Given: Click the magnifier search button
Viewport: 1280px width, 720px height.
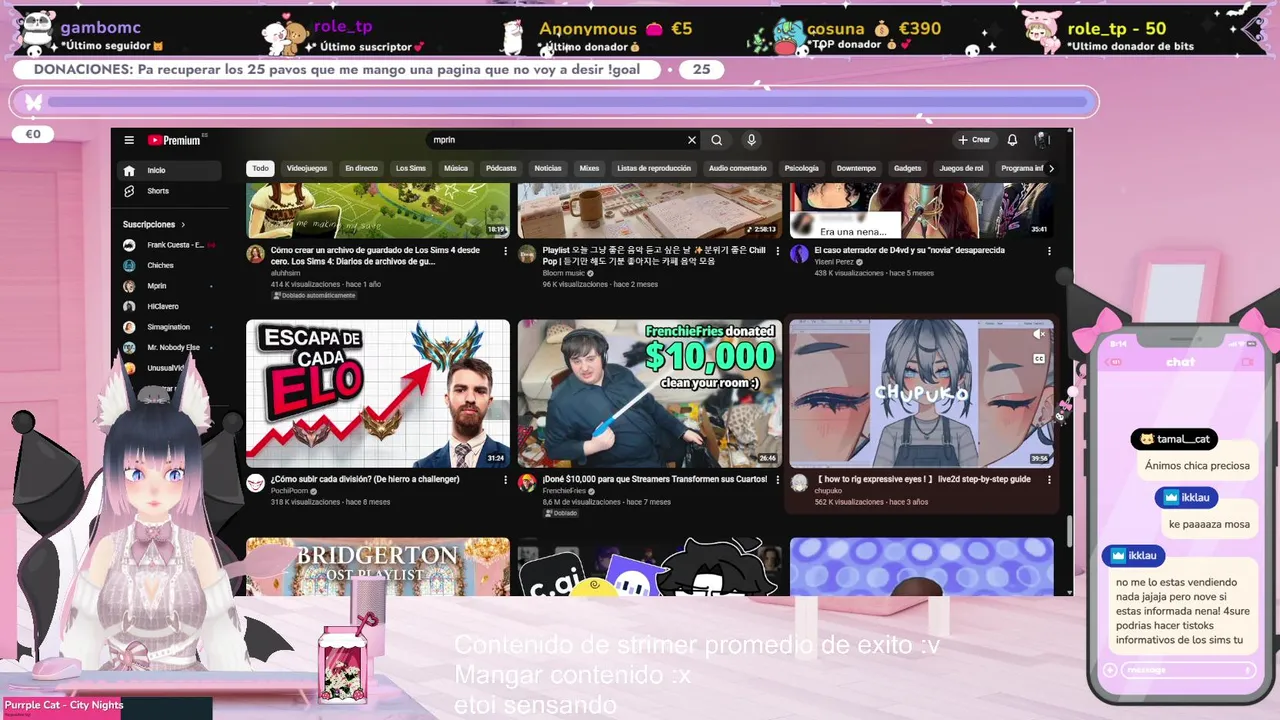Looking at the screenshot, I should click(716, 140).
